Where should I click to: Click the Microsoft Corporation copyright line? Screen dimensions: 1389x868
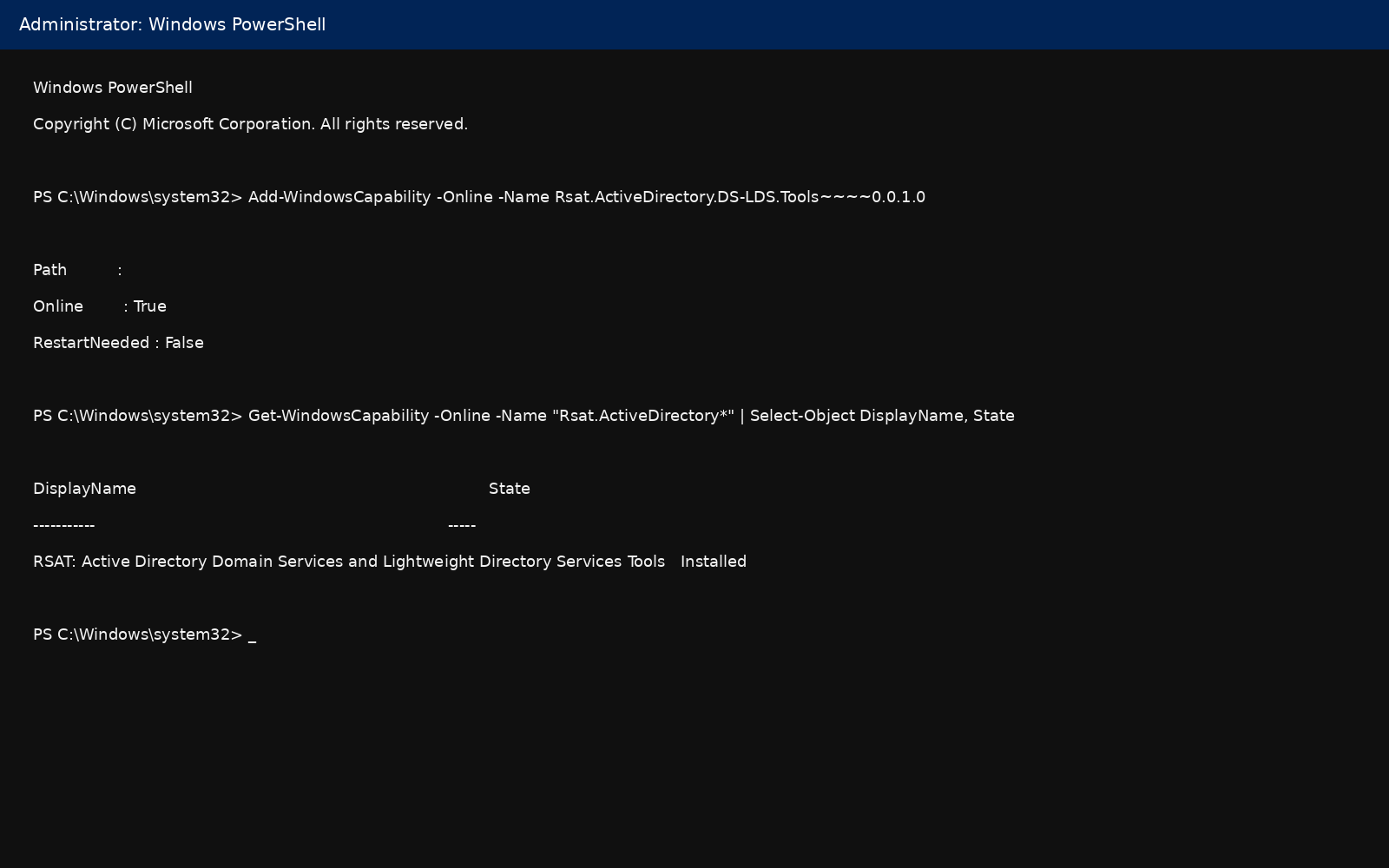250,124
